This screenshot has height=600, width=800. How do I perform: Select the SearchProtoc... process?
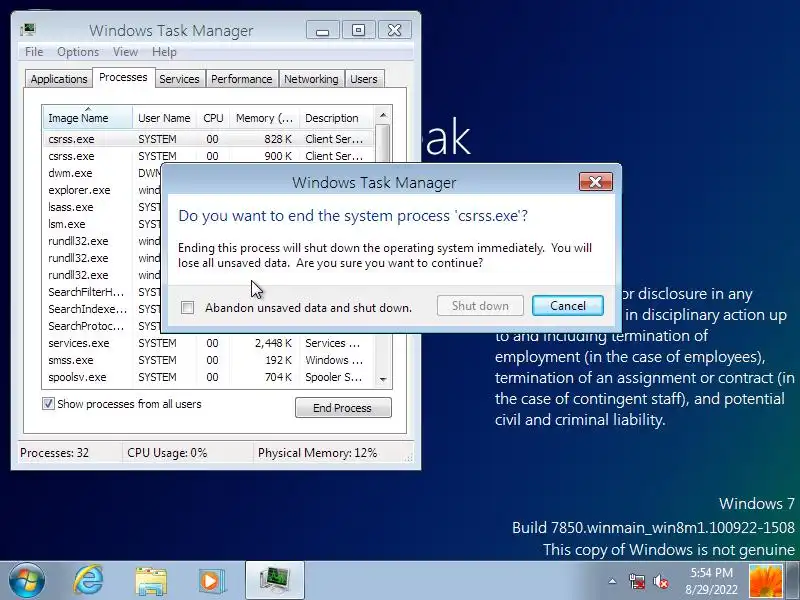102,326
